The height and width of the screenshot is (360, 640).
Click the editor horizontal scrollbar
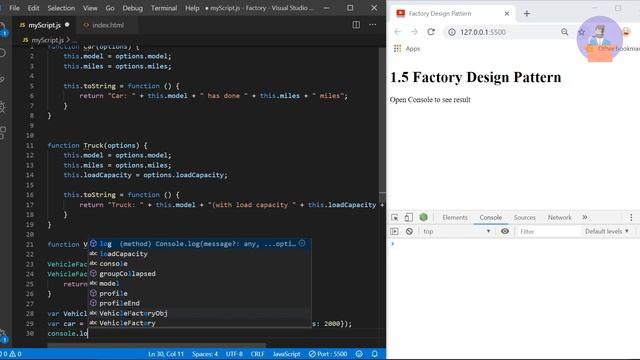[x=157, y=345]
